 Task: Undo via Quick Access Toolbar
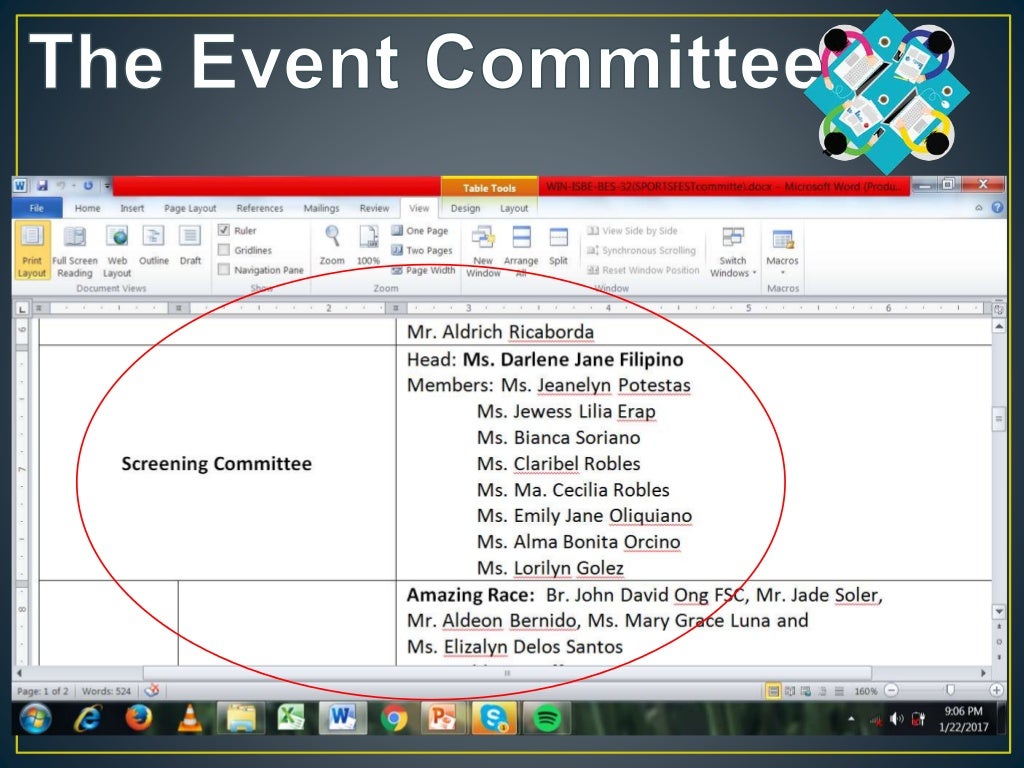[x=61, y=185]
